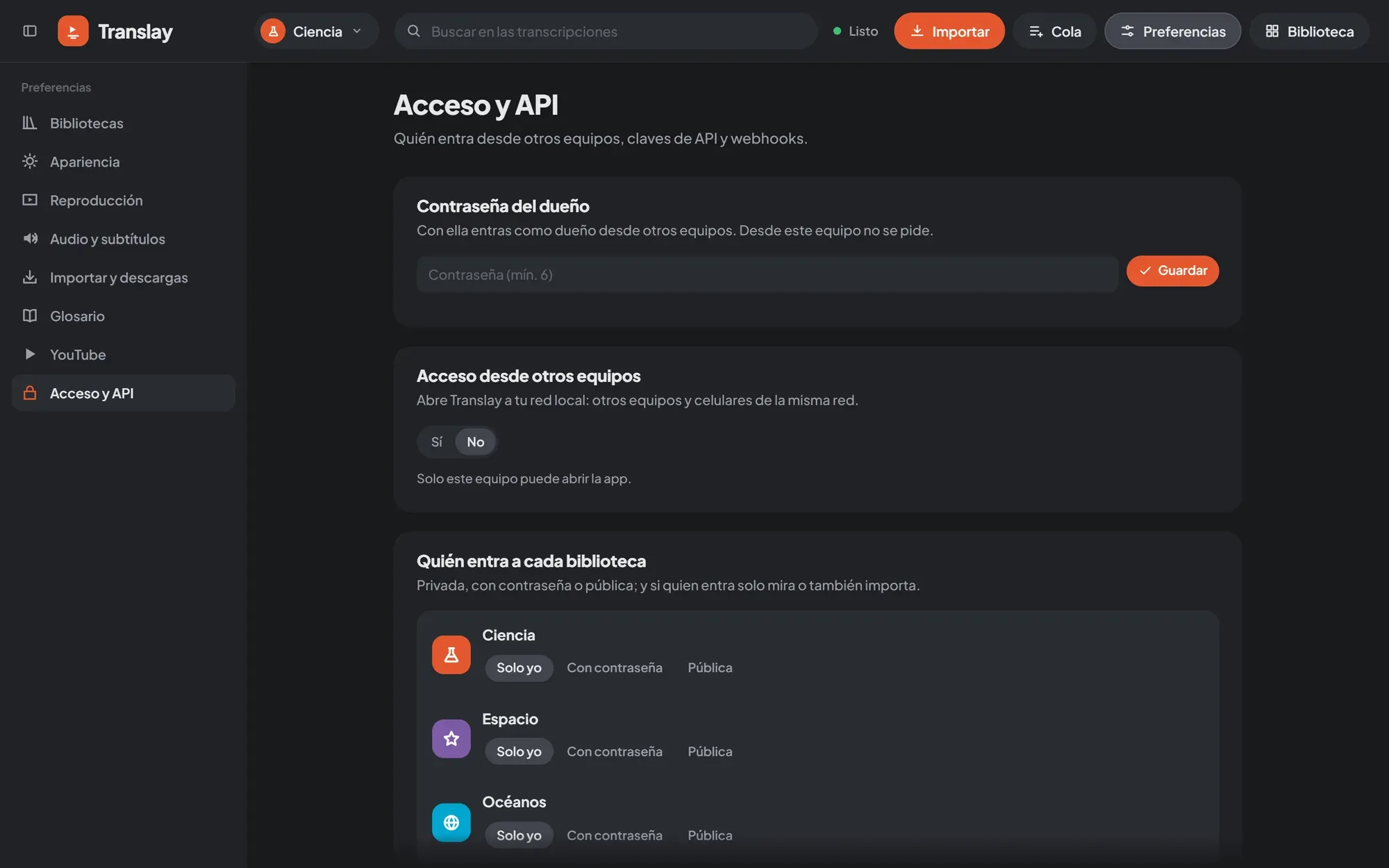This screenshot has width=1389, height=868.
Task: Select No for access from other devices
Action: [x=476, y=442]
